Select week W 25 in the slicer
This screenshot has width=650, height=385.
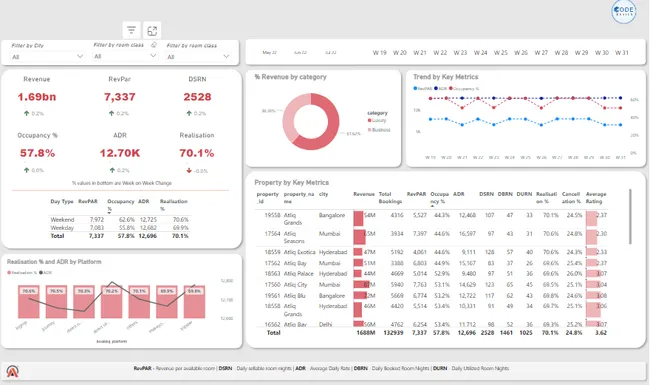[501, 53]
